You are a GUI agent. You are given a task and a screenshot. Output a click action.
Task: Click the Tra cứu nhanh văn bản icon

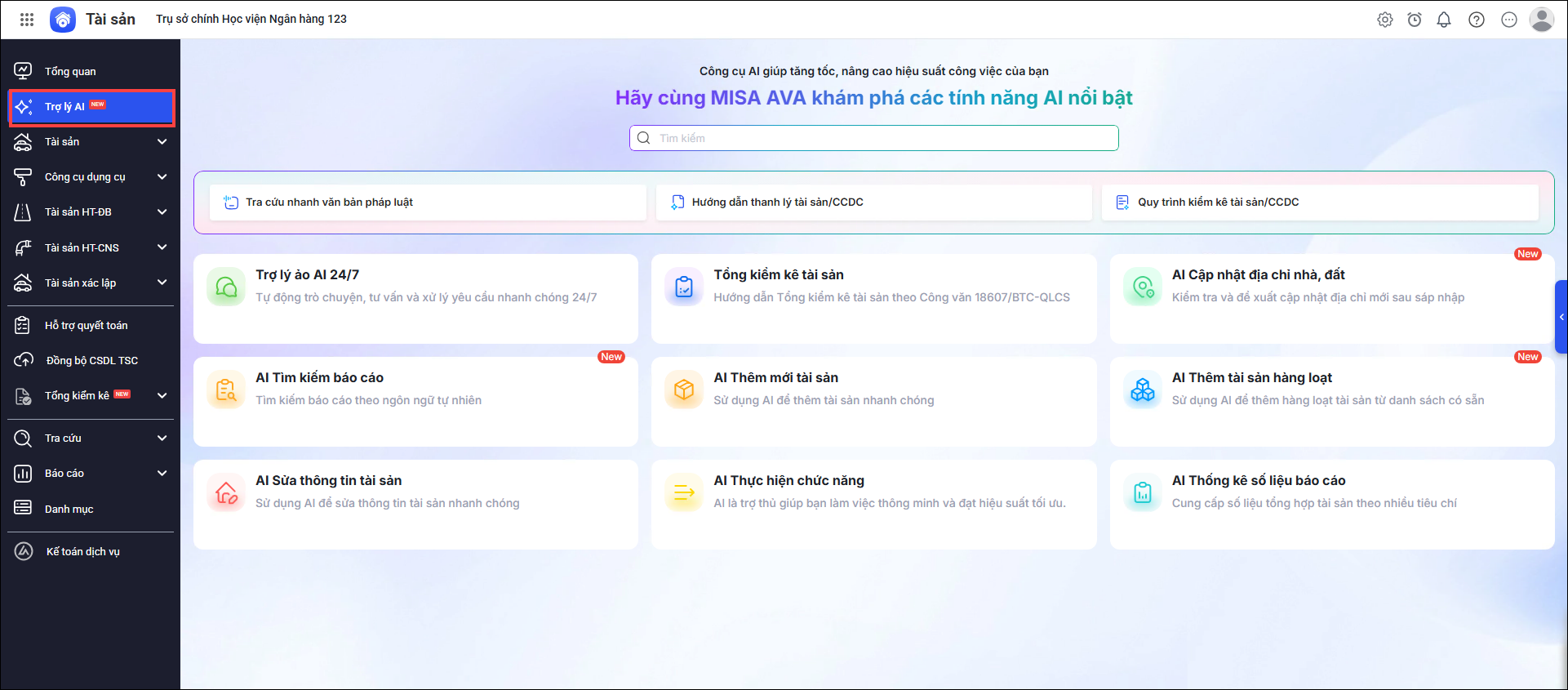coord(231,203)
